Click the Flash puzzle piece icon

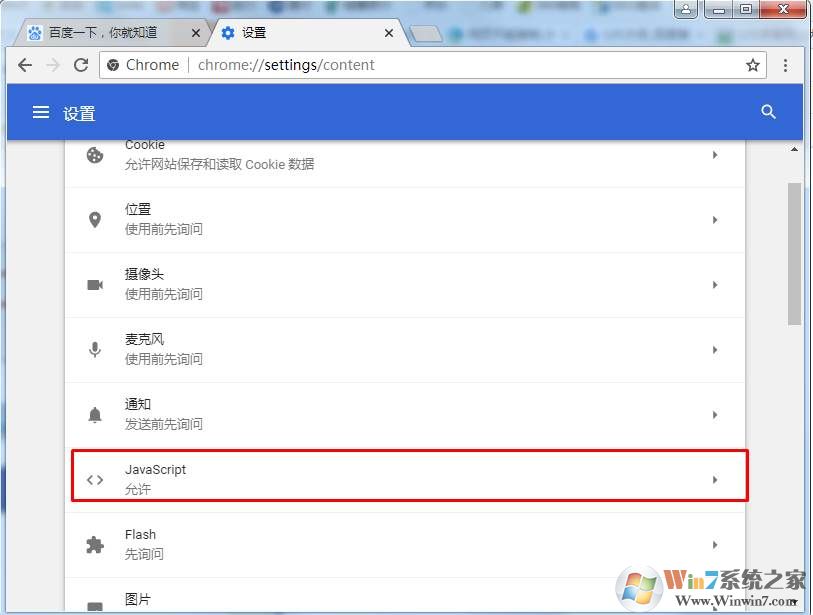(95, 545)
